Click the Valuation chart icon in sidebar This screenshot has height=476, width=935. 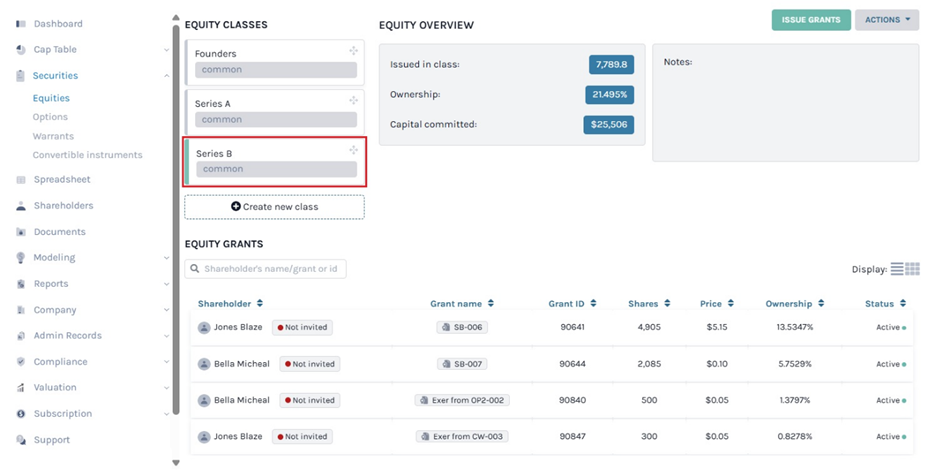tap(21, 387)
